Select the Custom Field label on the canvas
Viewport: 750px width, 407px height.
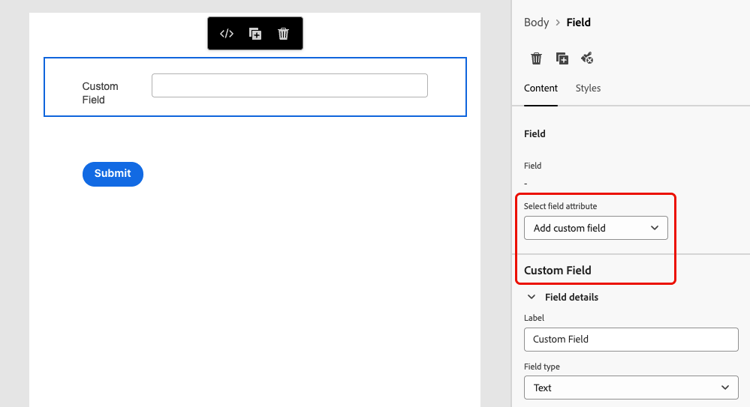pyautogui.click(x=100, y=93)
